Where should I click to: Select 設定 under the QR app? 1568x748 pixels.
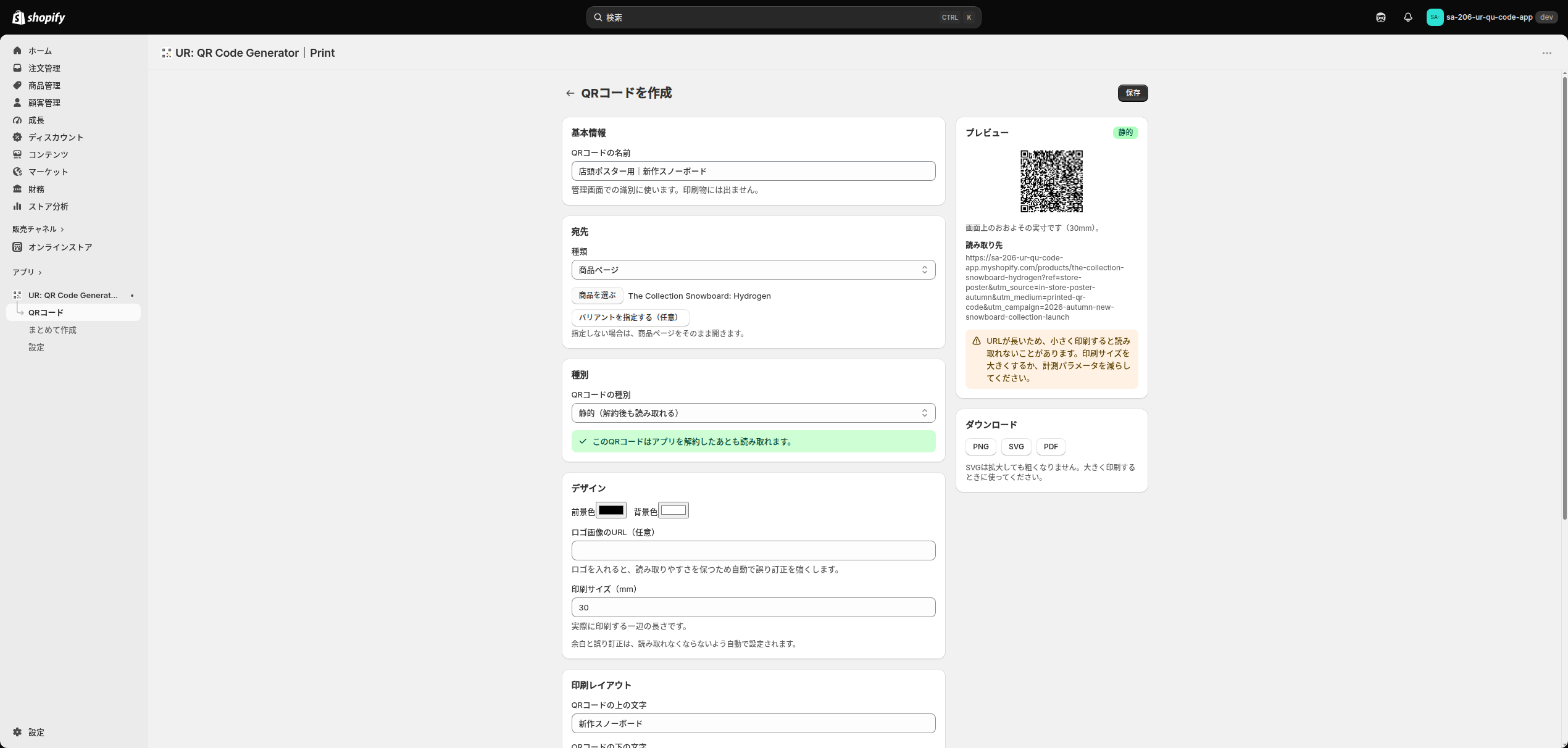pyautogui.click(x=36, y=347)
